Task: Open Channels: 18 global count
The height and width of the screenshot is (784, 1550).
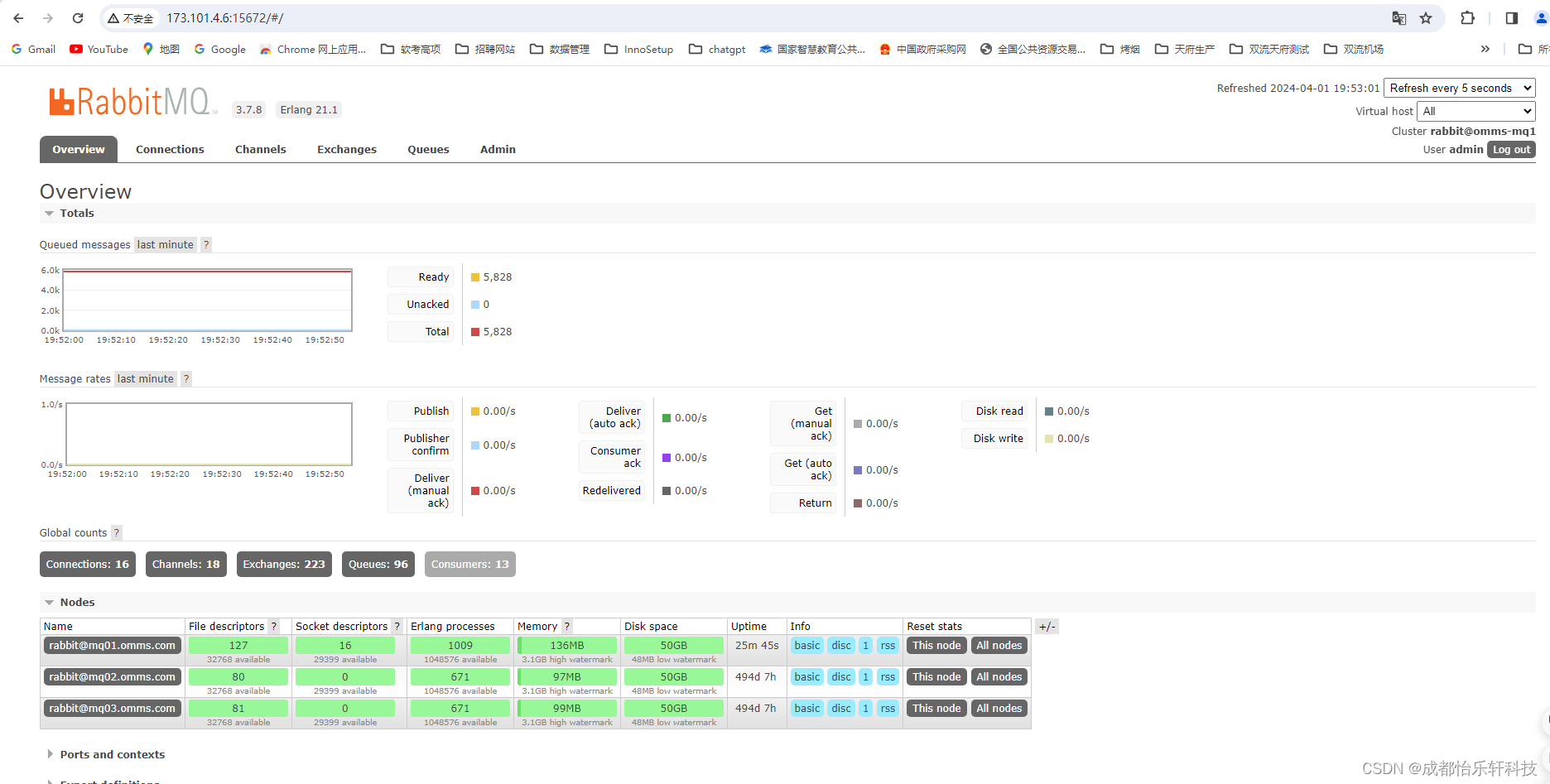Action: [185, 564]
